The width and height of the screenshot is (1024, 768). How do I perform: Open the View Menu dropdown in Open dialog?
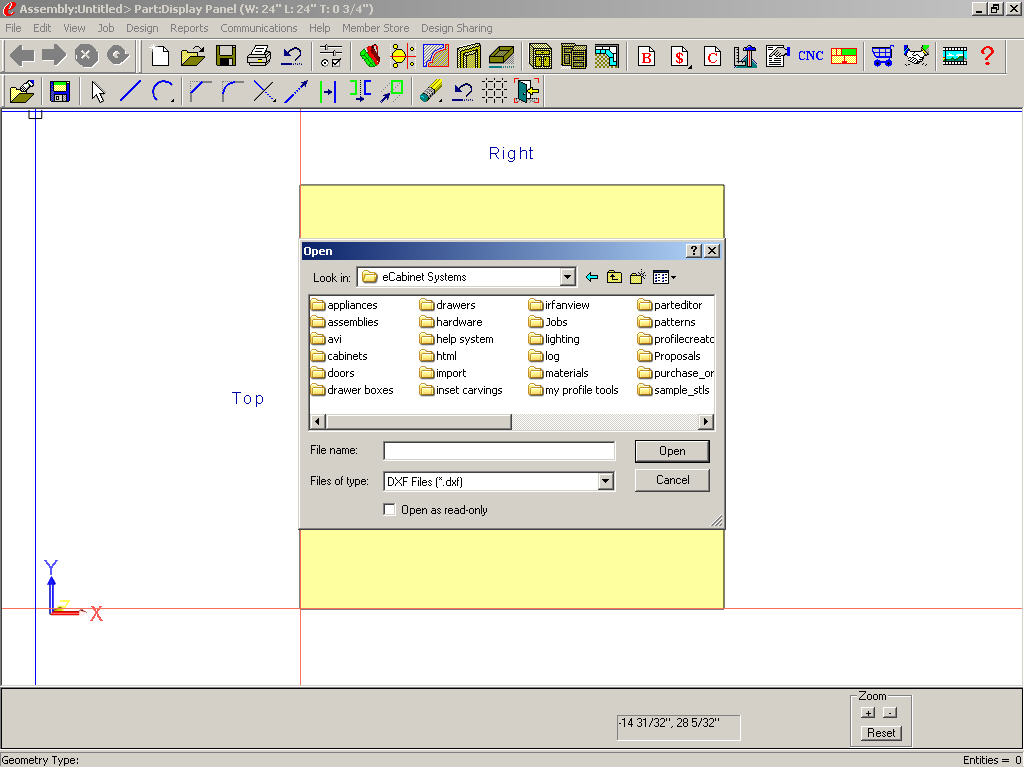pyautogui.click(x=664, y=278)
